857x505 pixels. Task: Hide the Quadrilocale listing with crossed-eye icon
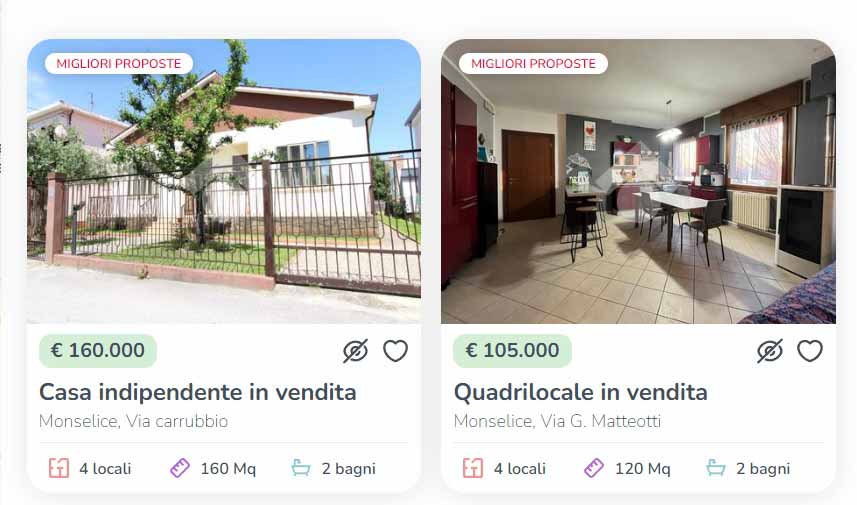[770, 351]
